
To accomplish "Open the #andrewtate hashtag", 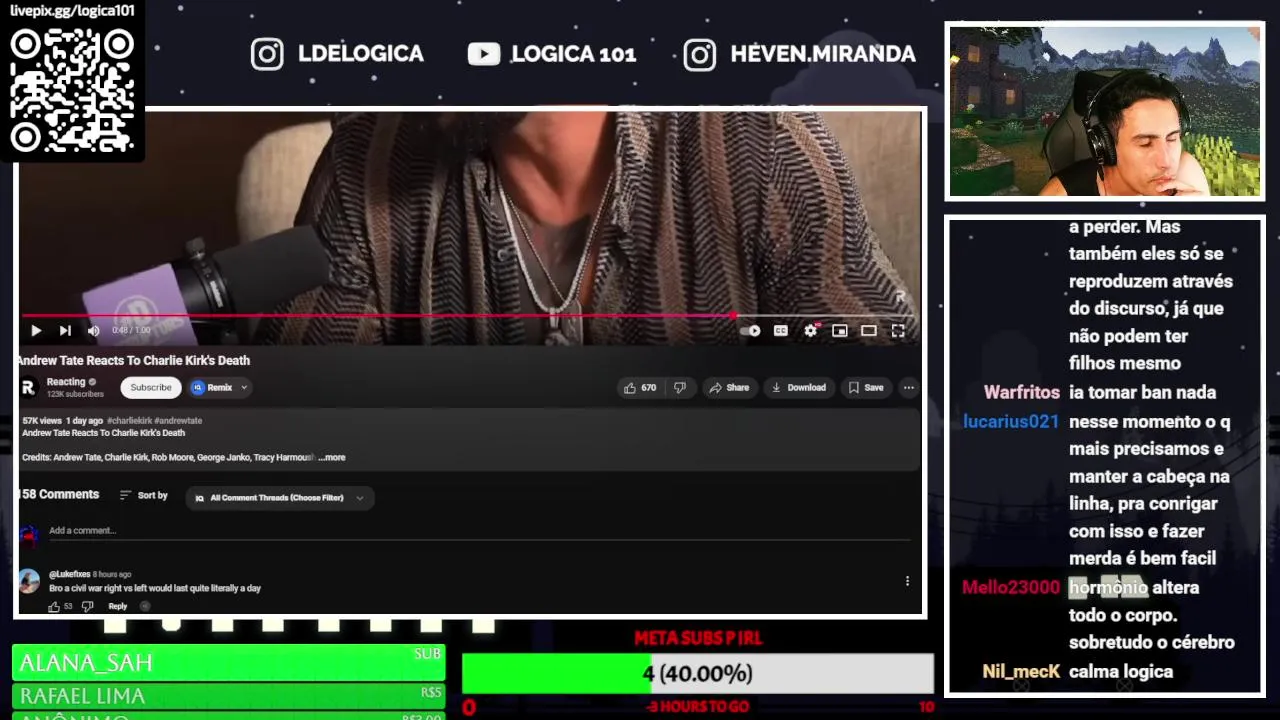I will coord(178,421).
